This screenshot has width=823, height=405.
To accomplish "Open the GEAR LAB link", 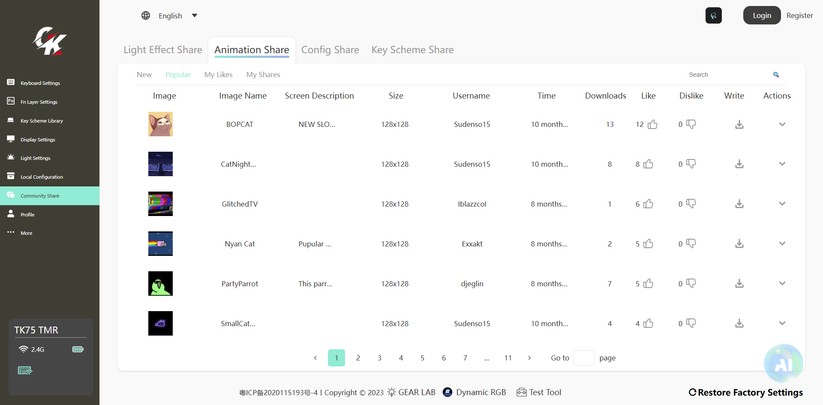I will (411, 392).
